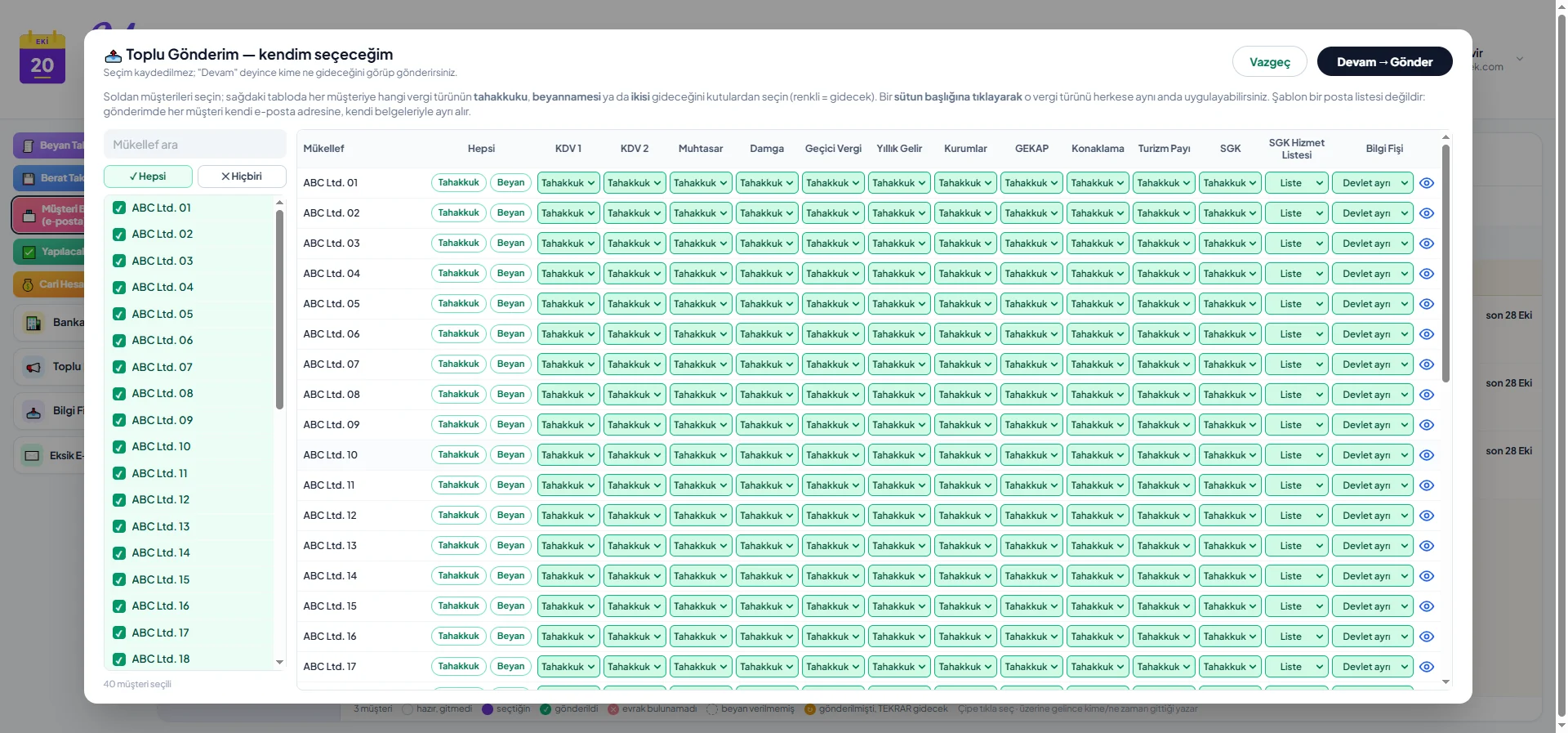Click the eye icon for ABC Ltd. 01
The image size is (1568, 733).
click(1427, 183)
